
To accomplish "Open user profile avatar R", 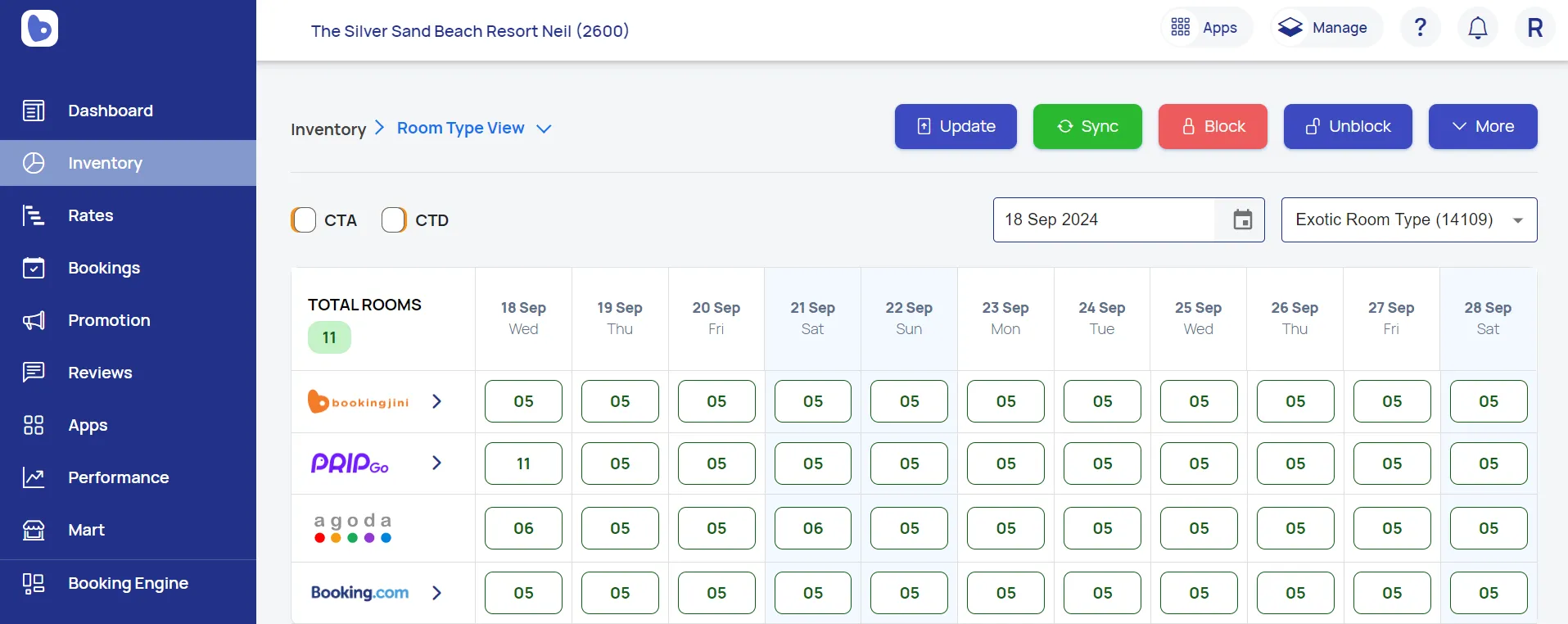I will pos(1534,28).
